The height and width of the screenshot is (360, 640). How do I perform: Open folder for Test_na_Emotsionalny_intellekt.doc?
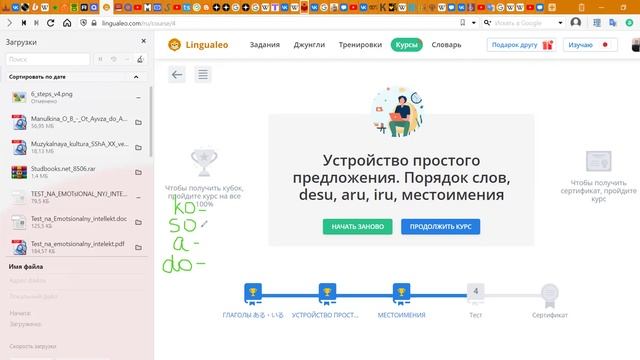point(138,222)
